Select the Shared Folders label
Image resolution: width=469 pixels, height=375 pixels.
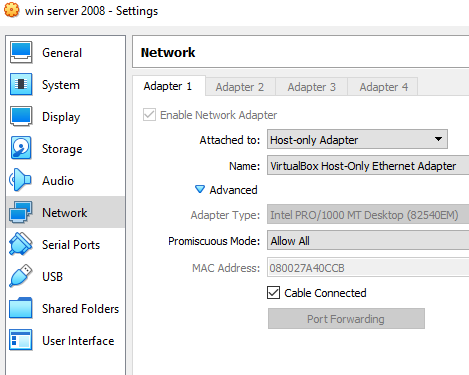80,309
